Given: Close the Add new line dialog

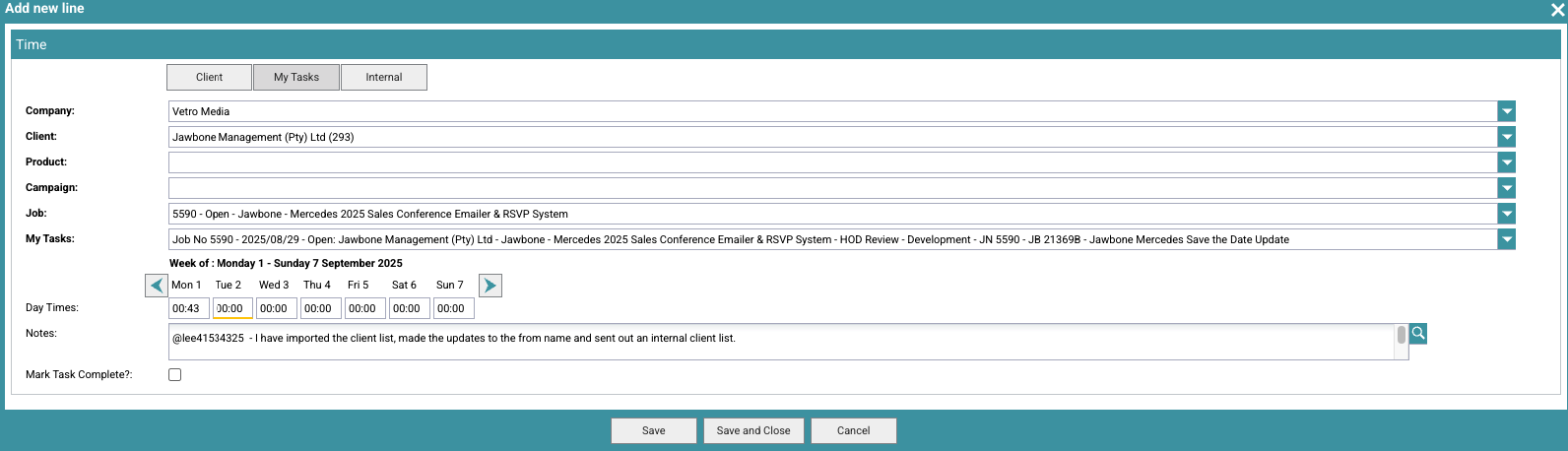Looking at the screenshot, I should pos(1557,10).
